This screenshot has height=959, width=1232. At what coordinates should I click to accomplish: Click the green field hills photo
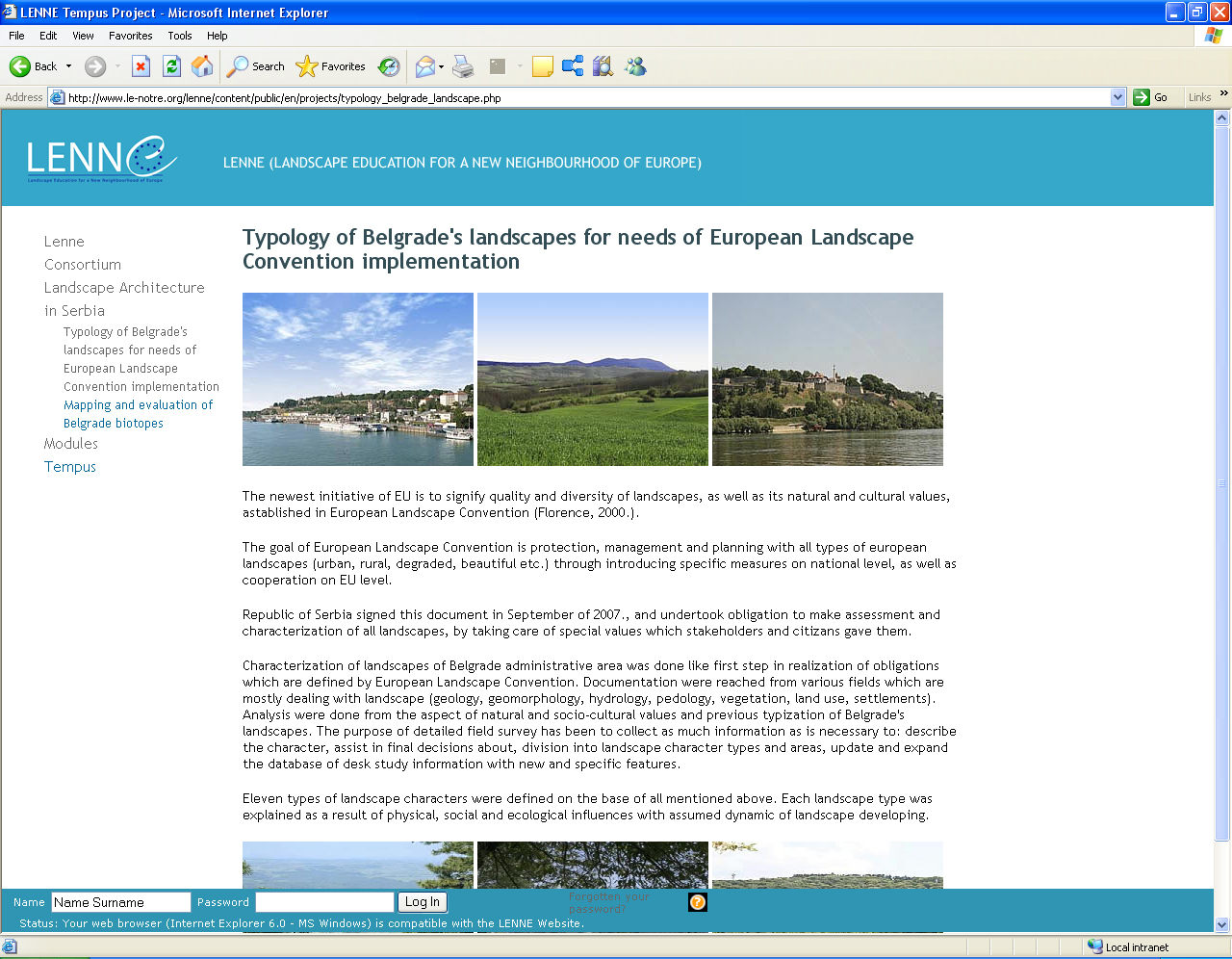pyautogui.click(x=593, y=379)
